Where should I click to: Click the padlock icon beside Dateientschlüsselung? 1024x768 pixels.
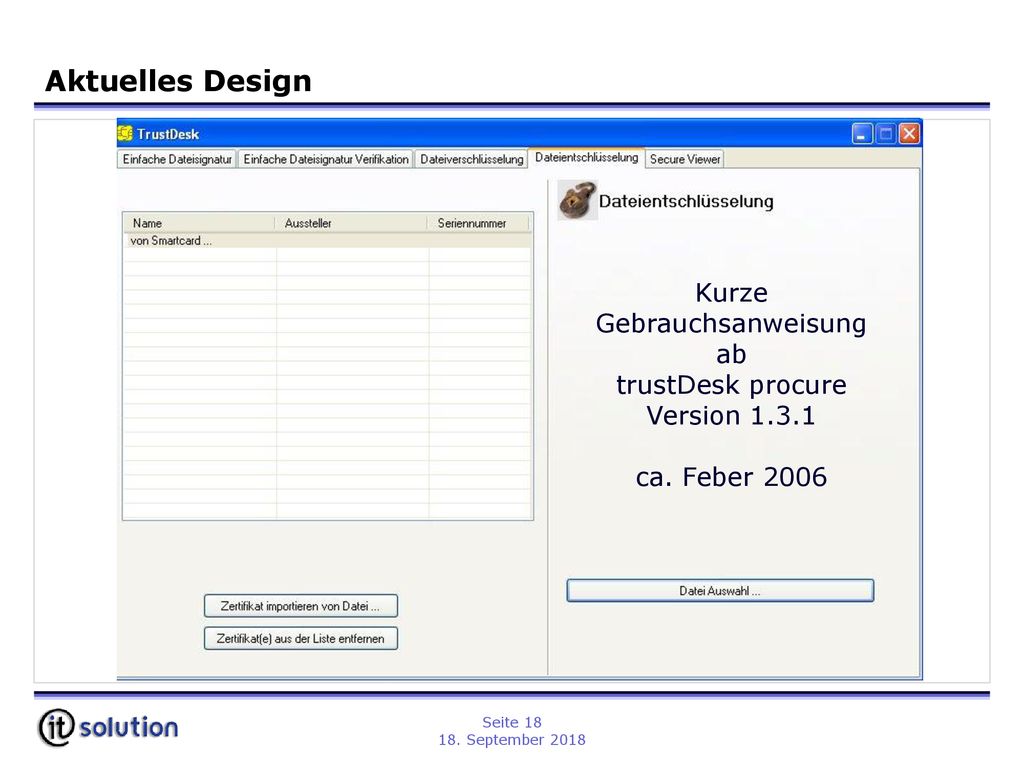(577, 200)
